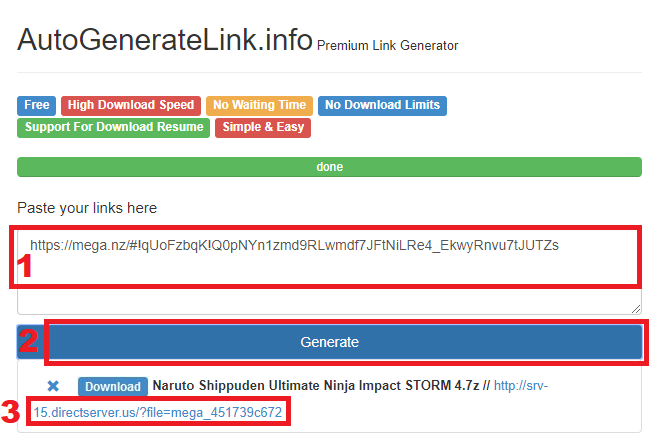Click the blue Download badge

point(112,386)
